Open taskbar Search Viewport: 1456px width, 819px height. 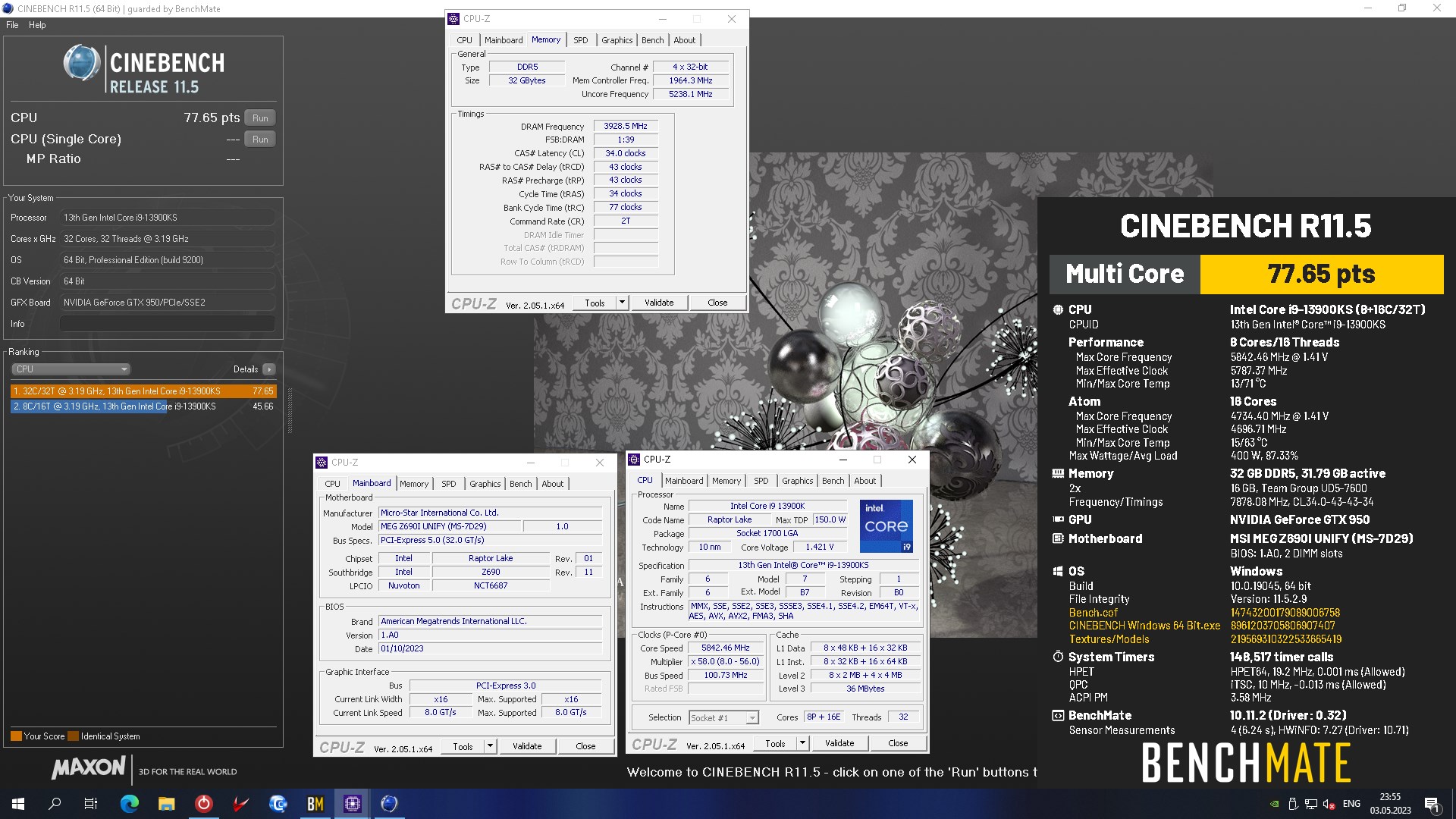(55, 804)
